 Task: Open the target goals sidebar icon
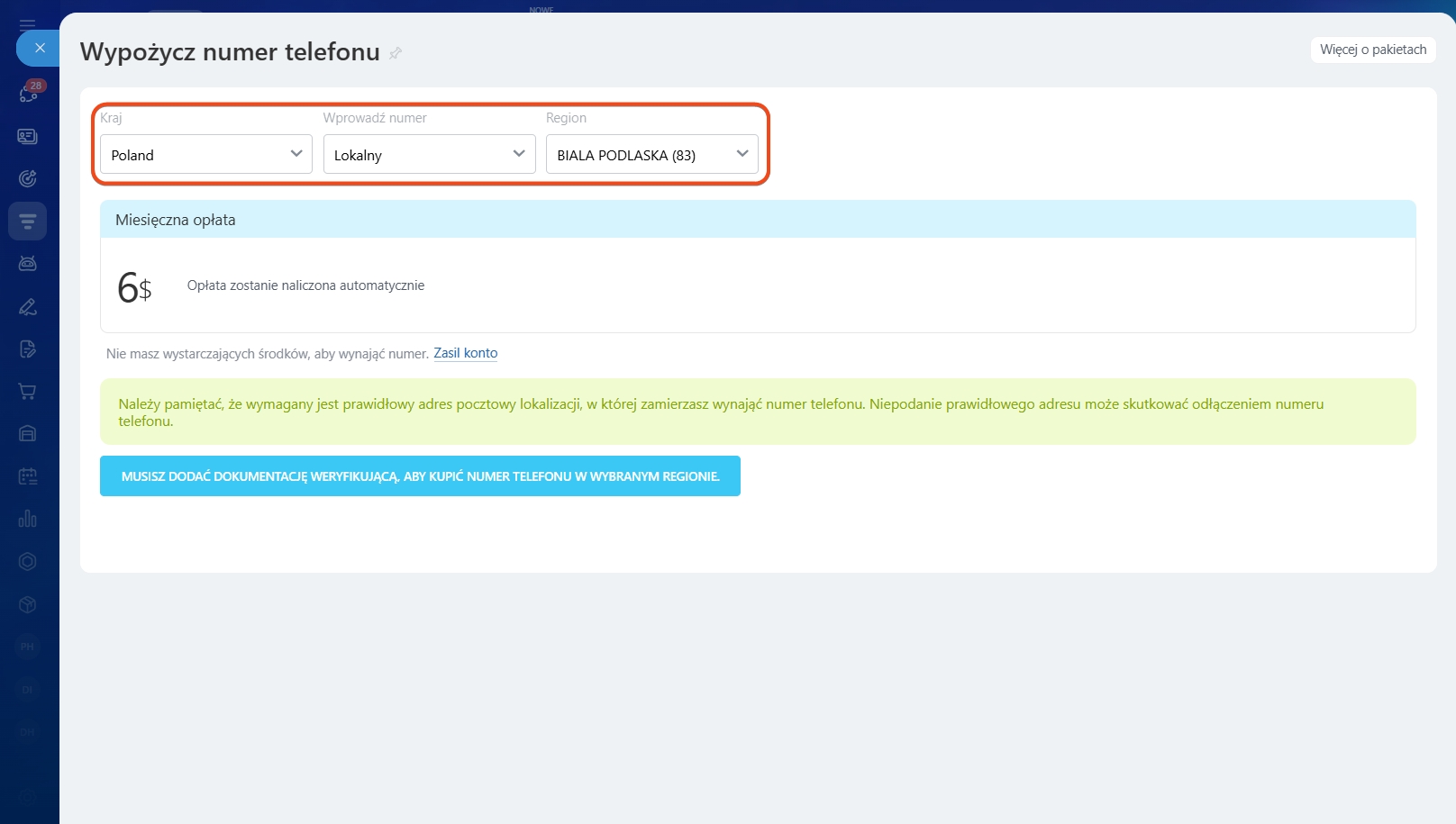coord(28,178)
